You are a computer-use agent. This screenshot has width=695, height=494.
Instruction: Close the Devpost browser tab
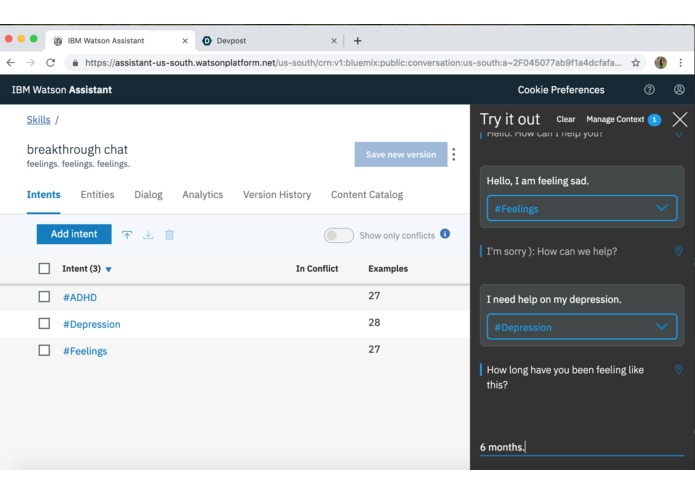tap(334, 41)
